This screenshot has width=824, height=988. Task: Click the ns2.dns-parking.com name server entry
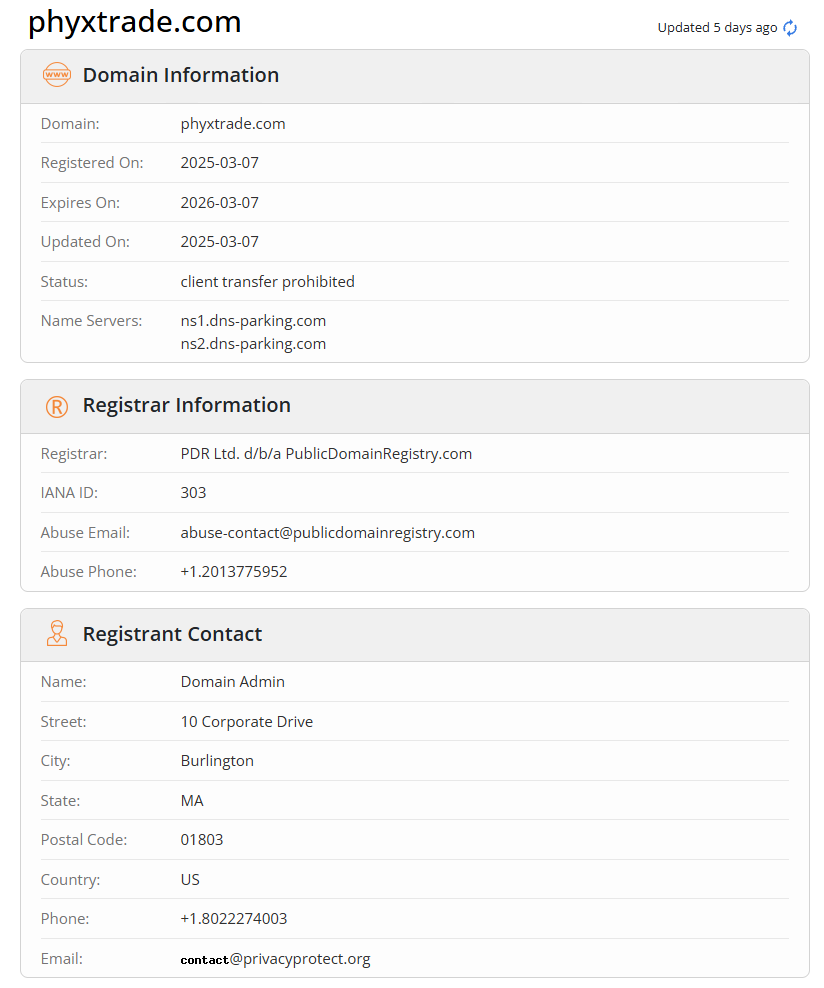pos(253,344)
